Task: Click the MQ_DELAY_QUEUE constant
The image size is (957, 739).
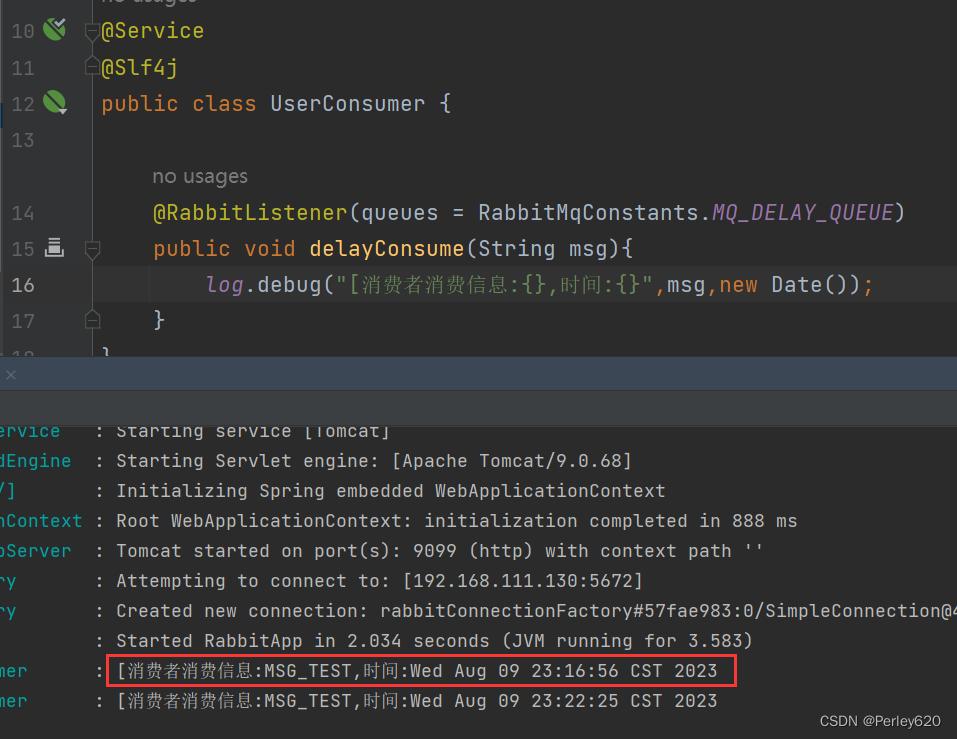Action: coord(803,212)
